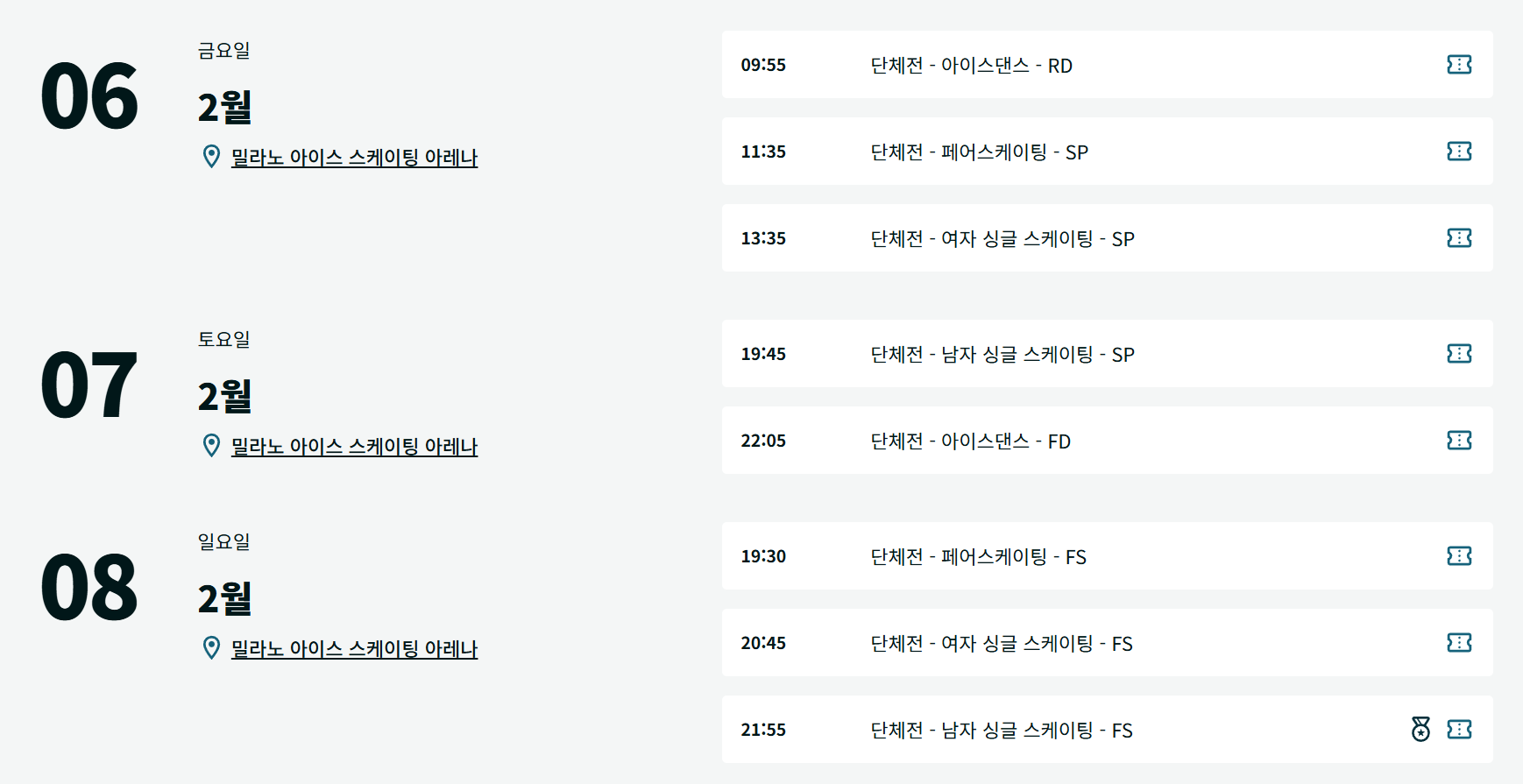1523x784 pixels.
Task: Click location pin icon for February 06 venue
Action: tap(211, 157)
